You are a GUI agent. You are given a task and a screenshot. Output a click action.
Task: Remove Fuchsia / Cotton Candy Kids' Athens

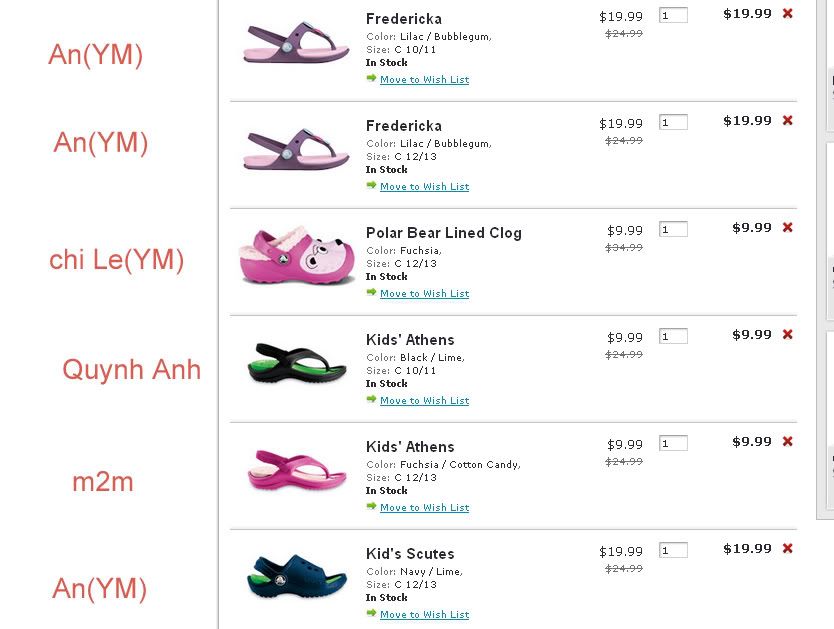[788, 442]
